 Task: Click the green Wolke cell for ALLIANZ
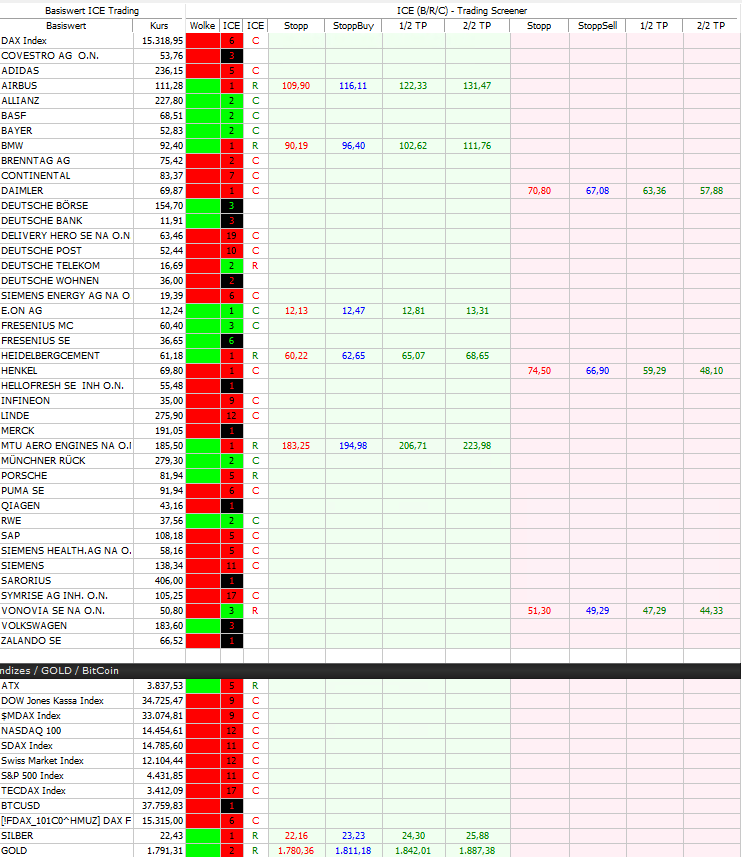[203, 101]
